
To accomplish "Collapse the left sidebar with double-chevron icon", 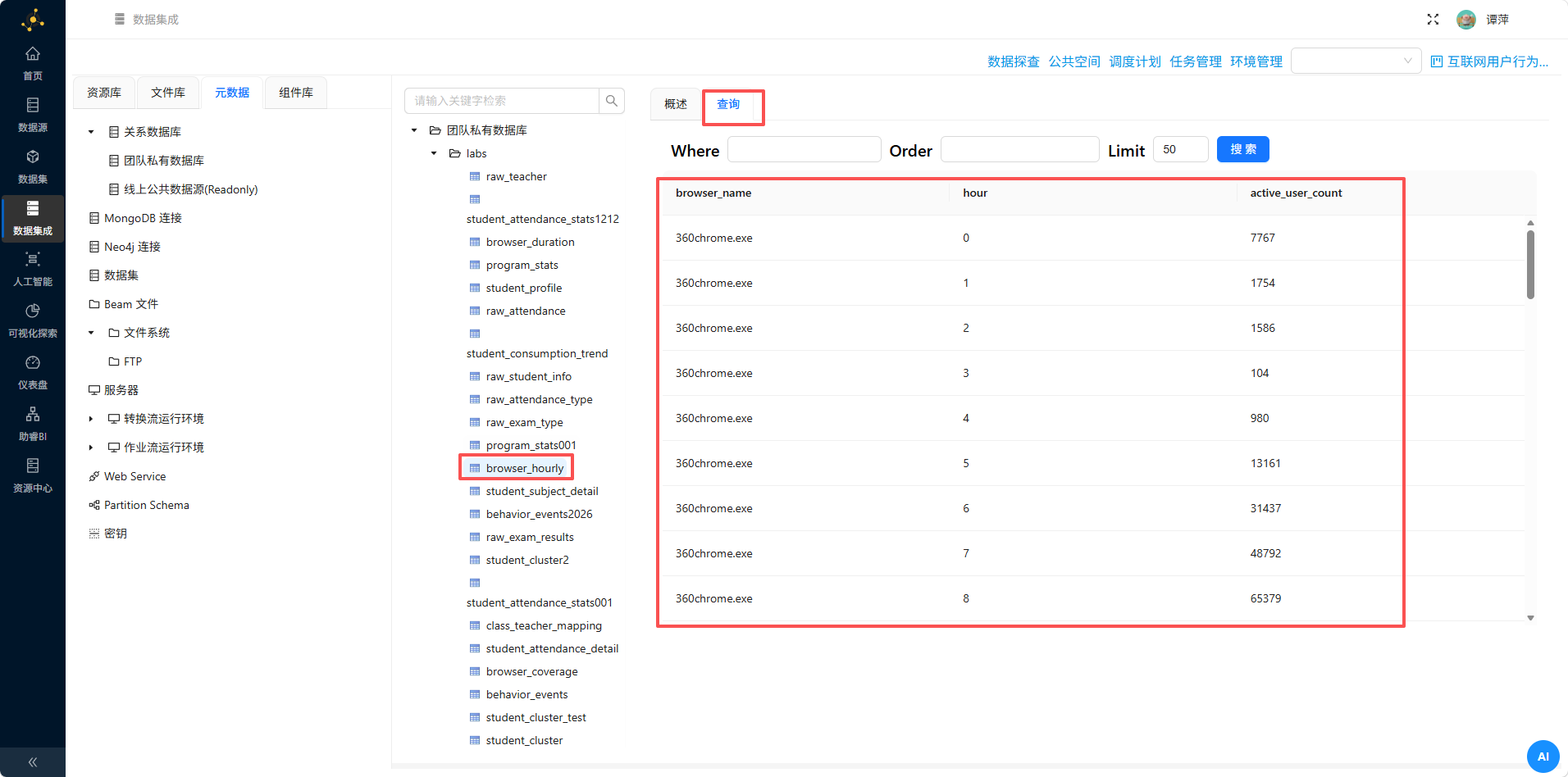I will [x=33, y=762].
